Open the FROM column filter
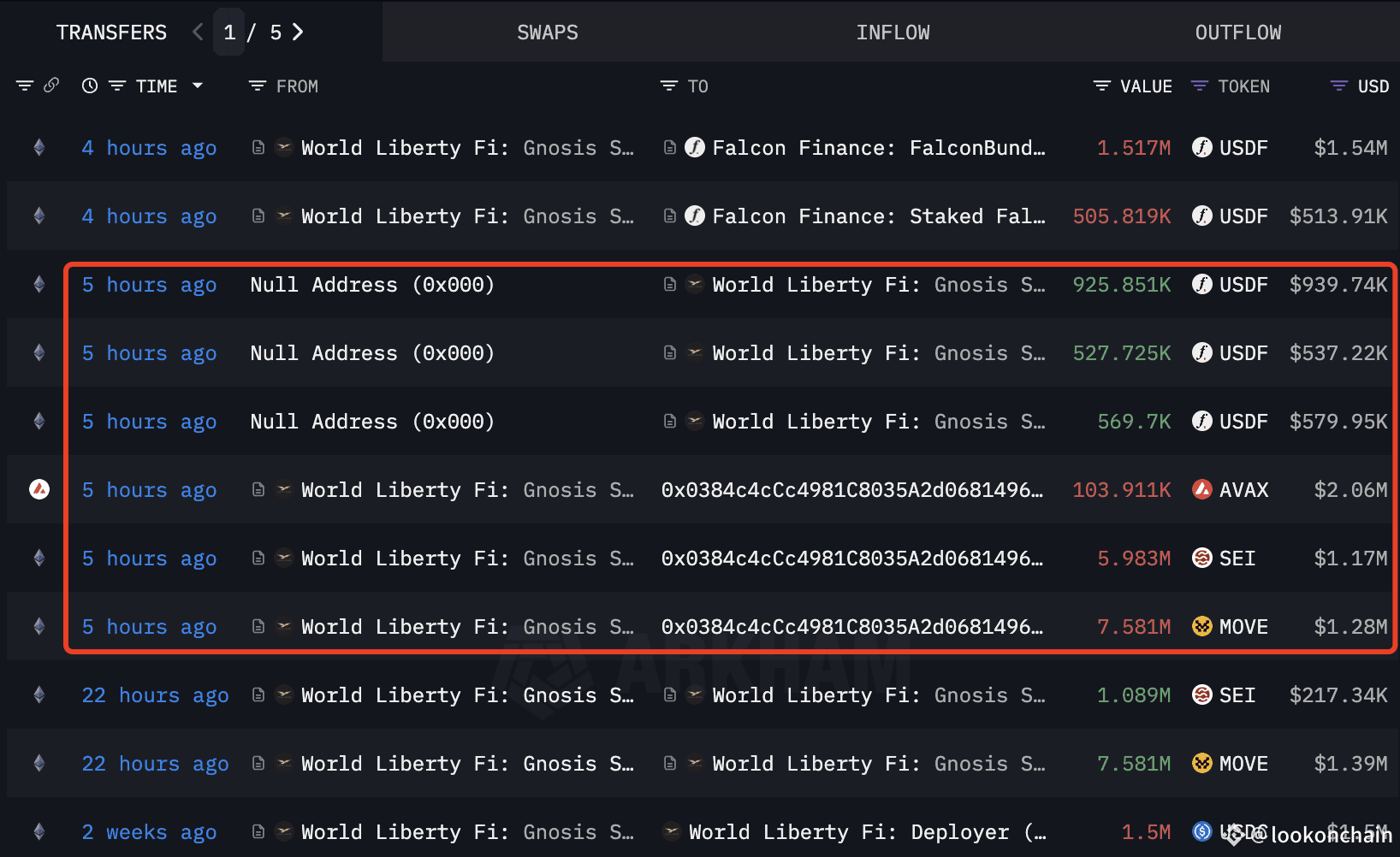The image size is (1400, 857). (257, 86)
